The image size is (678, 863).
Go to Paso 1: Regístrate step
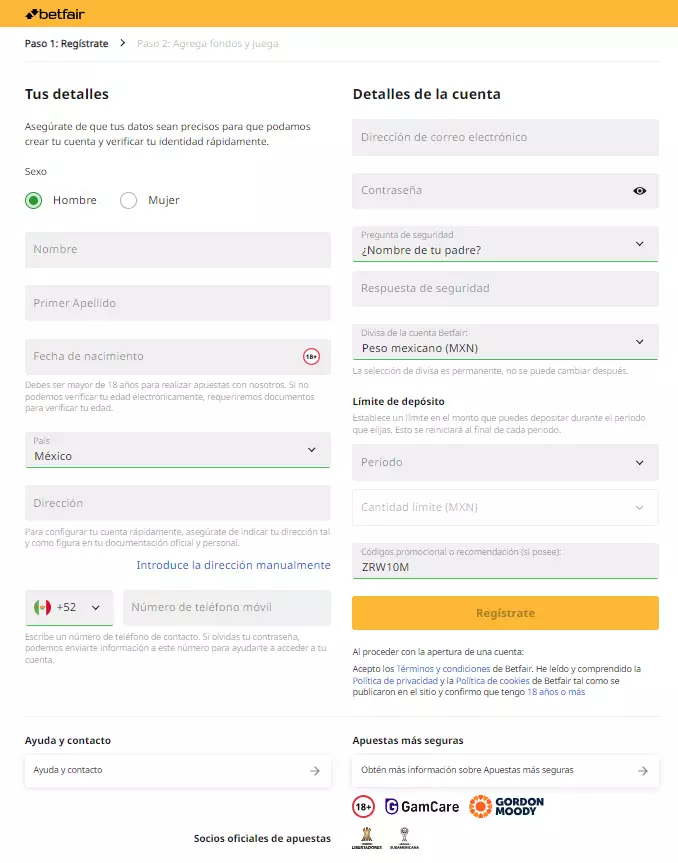[x=67, y=43]
